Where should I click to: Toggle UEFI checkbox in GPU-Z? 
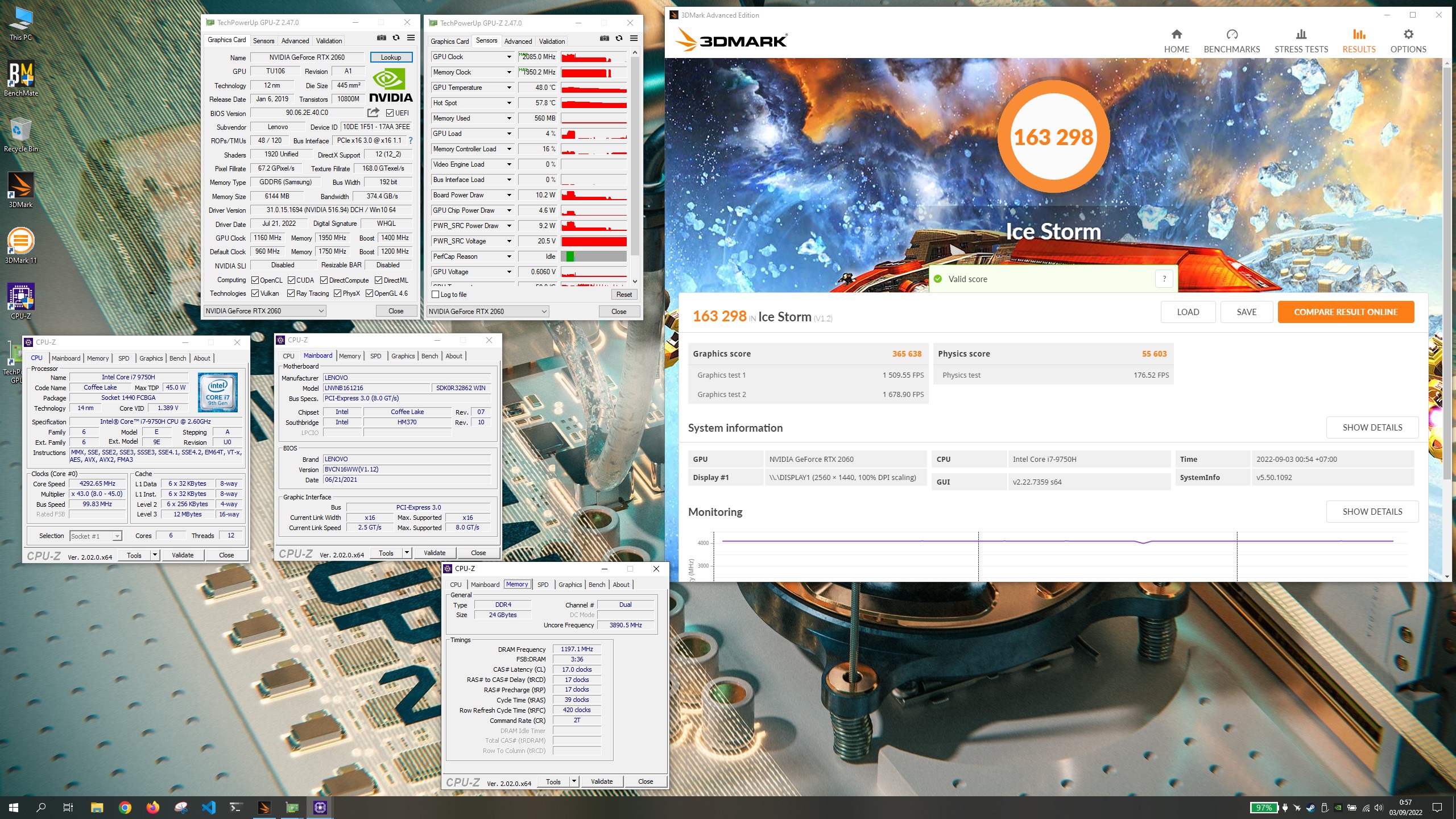pos(390,113)
